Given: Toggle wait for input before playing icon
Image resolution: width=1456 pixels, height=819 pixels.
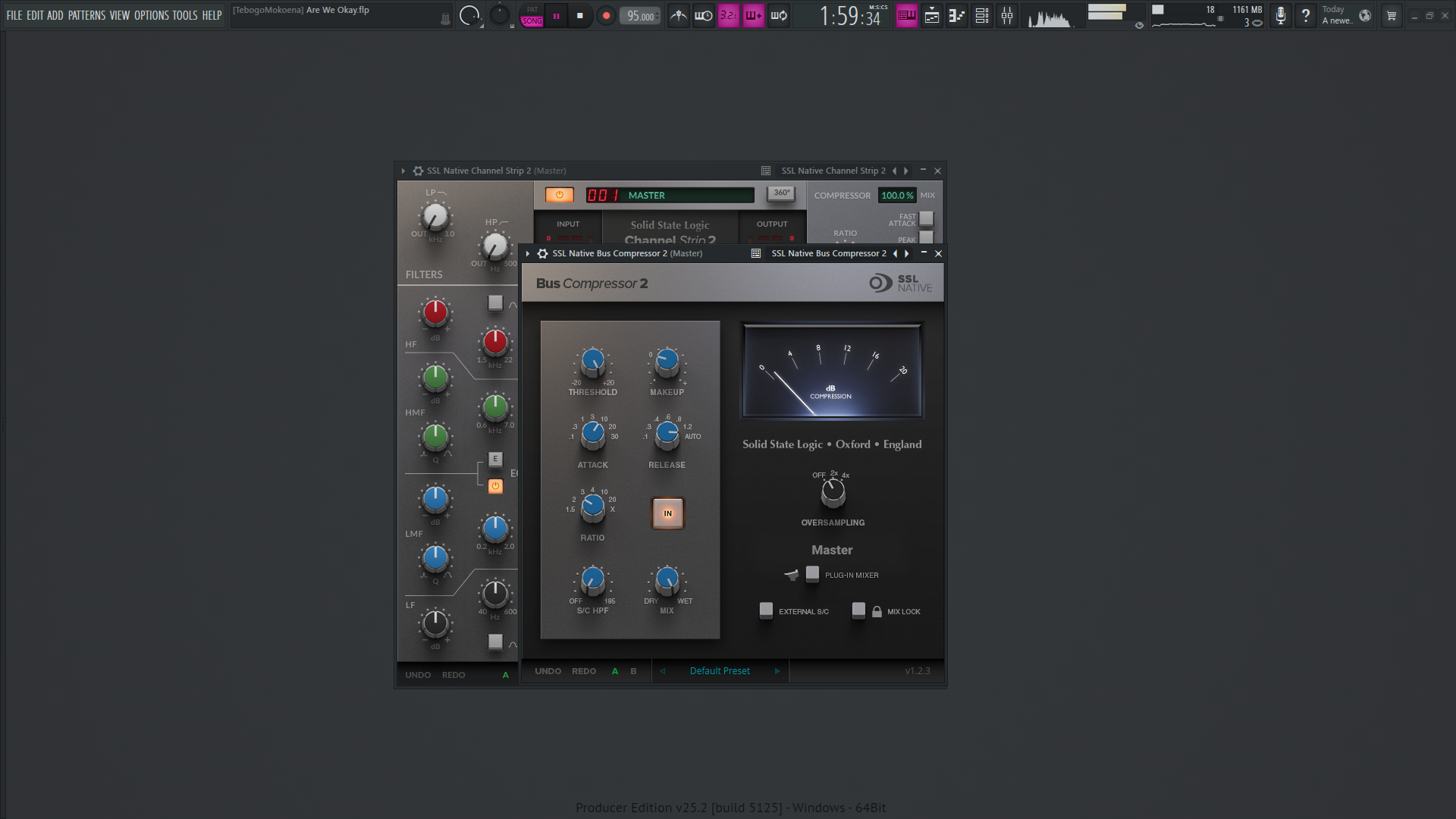Looking at the screenshot, I should [704, 15].
